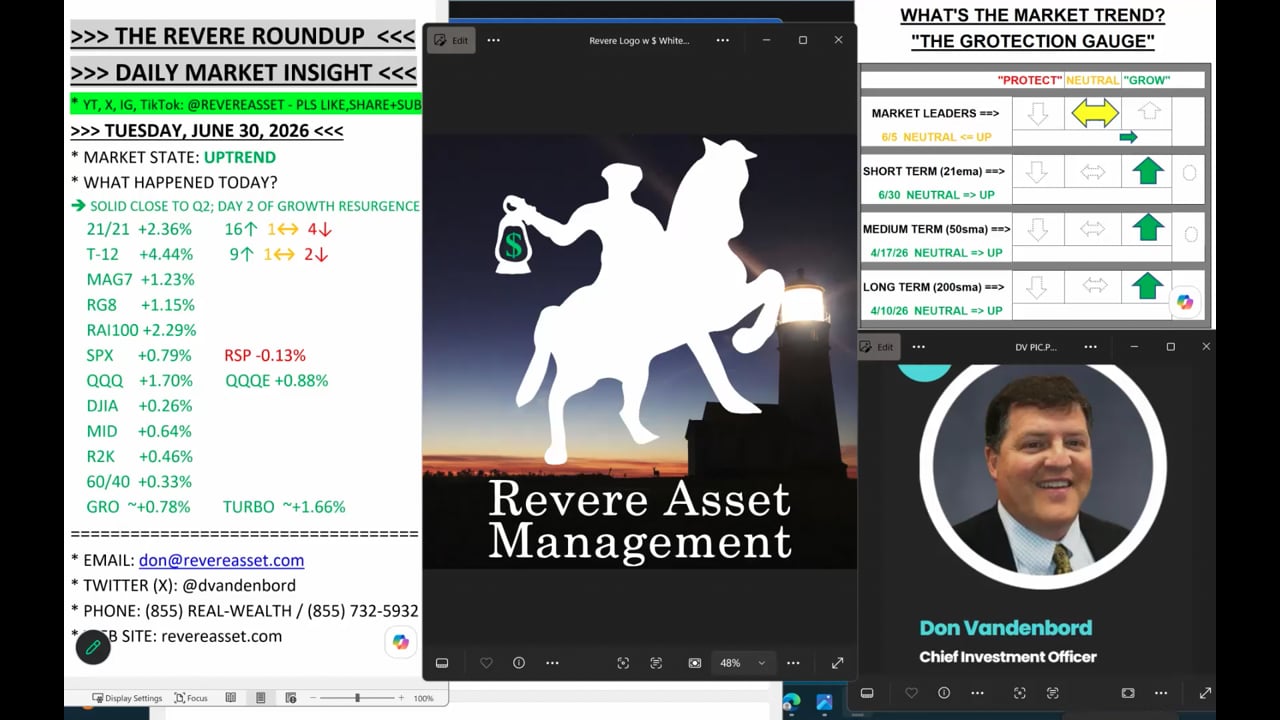
Task: Click the yellow neutral arrow for Market Leaders
Action: (1094, 113)
